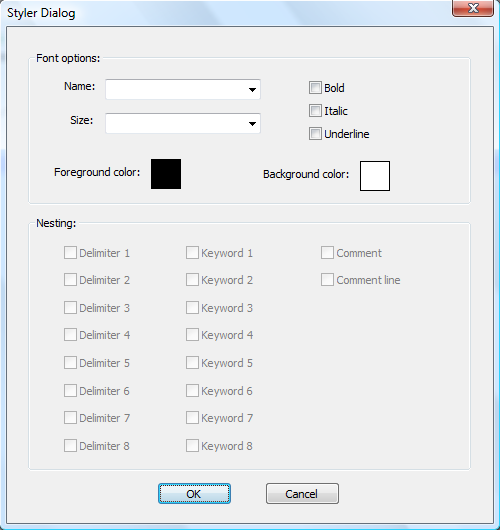This screenshot has width=500, height=530.
Task: Toggle the Delimiter 5 checkbox
Action: (70, 363)
